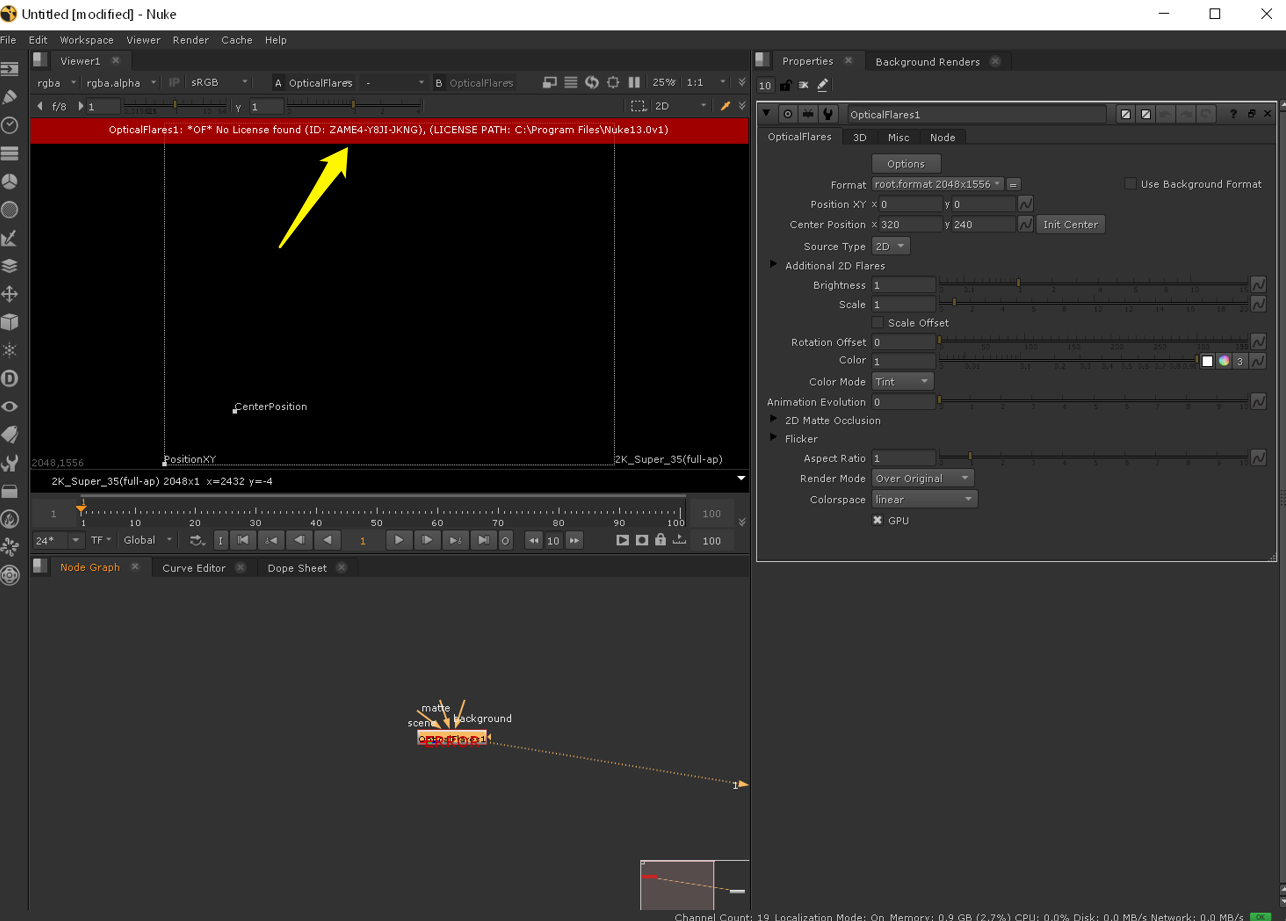Toggle the timeline lock icon
The width and height of the screenshot is (1286, 921).
(660, 540)
